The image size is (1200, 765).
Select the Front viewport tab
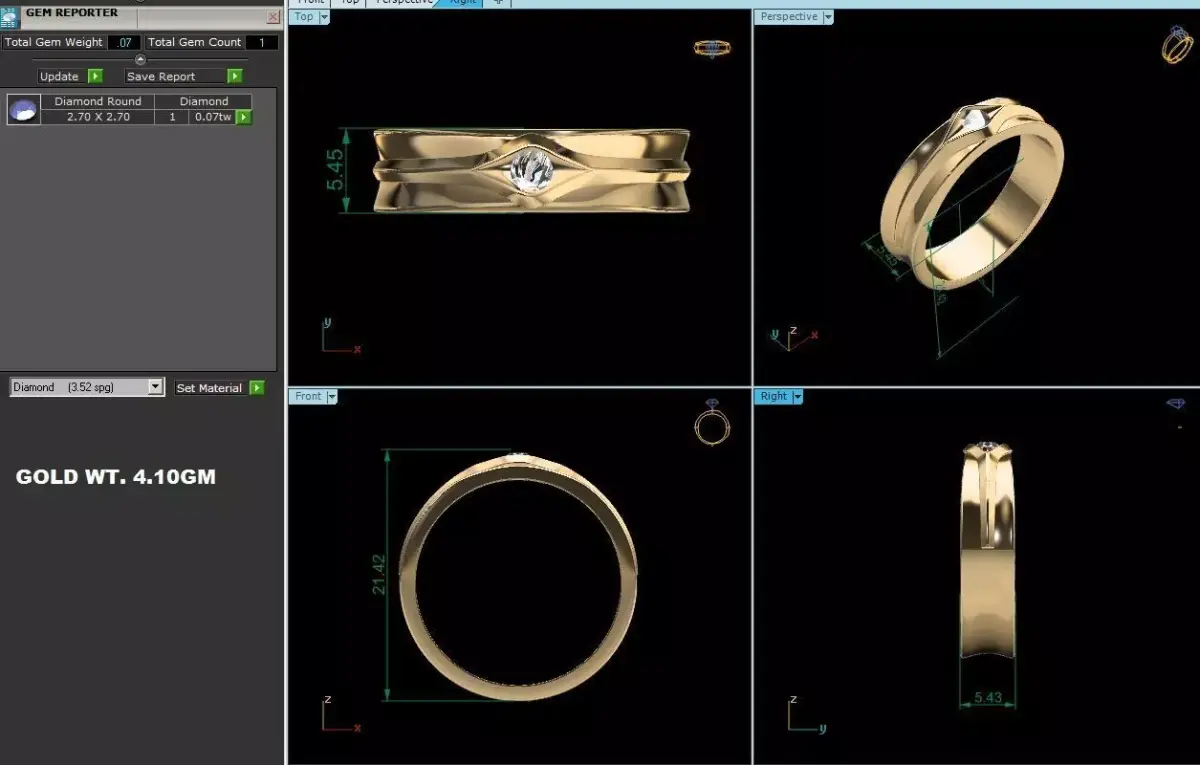310,2
